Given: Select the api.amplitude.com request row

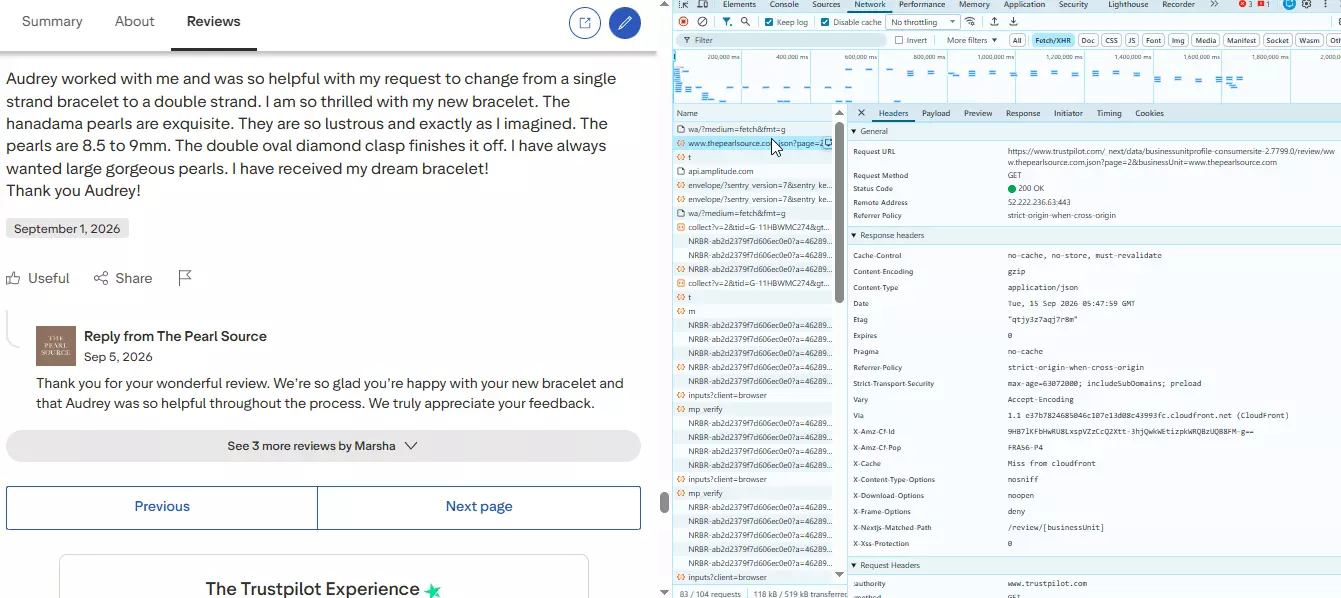Looking at the screenshot, I should point(754,171).
